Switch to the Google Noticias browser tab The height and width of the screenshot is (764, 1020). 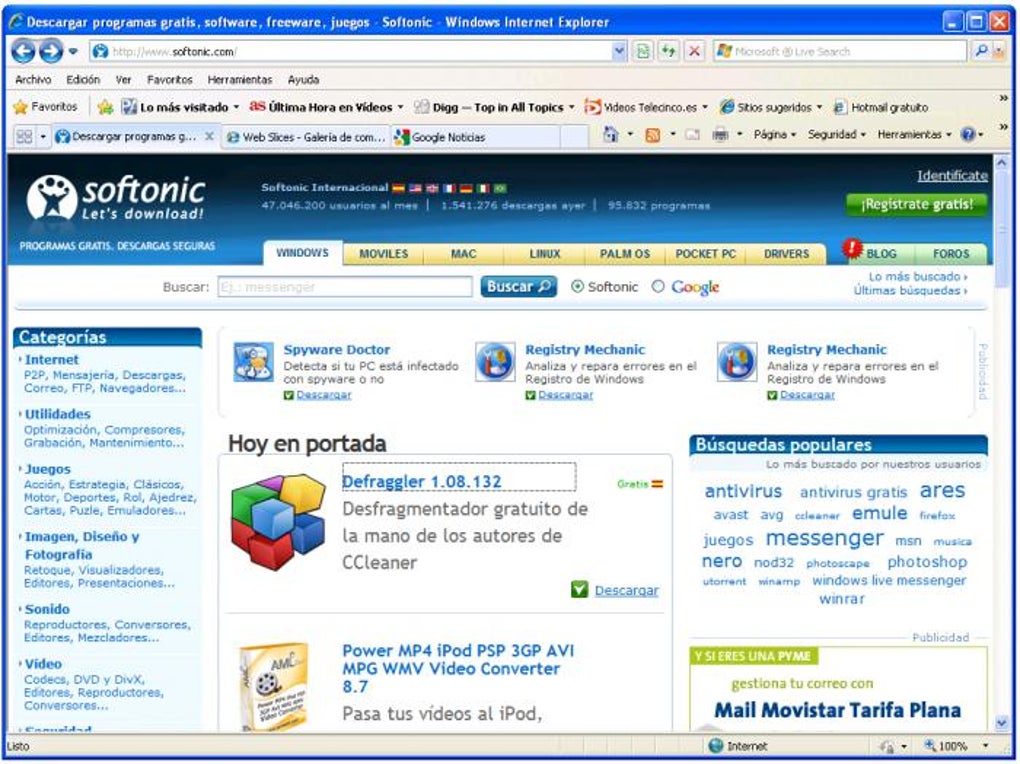coord(476,137)
